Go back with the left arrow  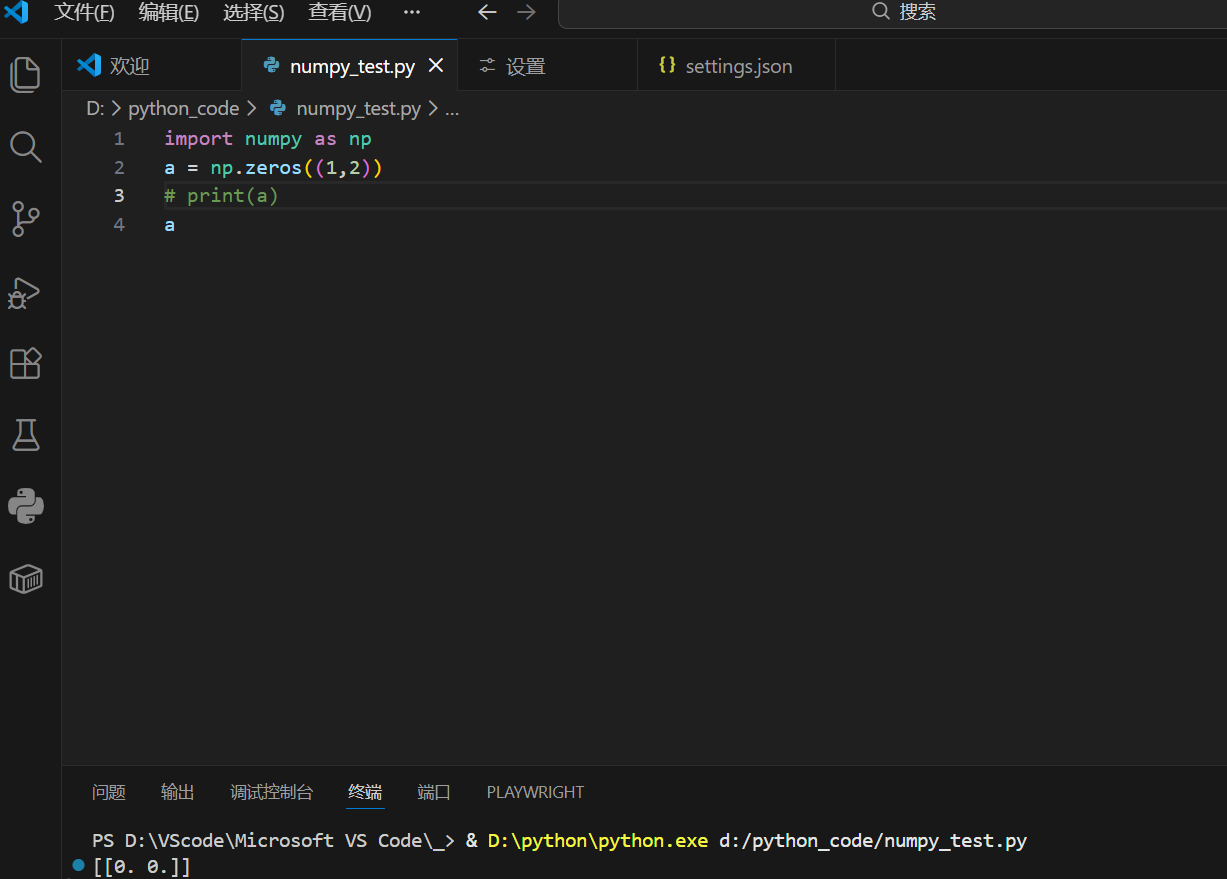click(487, 13)
